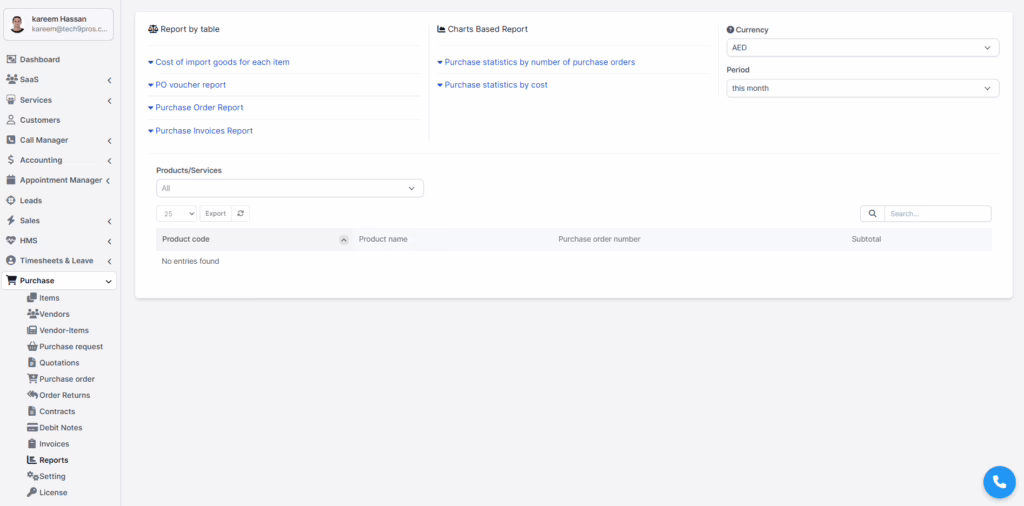Click the Currency info icon

click(730, 29)
